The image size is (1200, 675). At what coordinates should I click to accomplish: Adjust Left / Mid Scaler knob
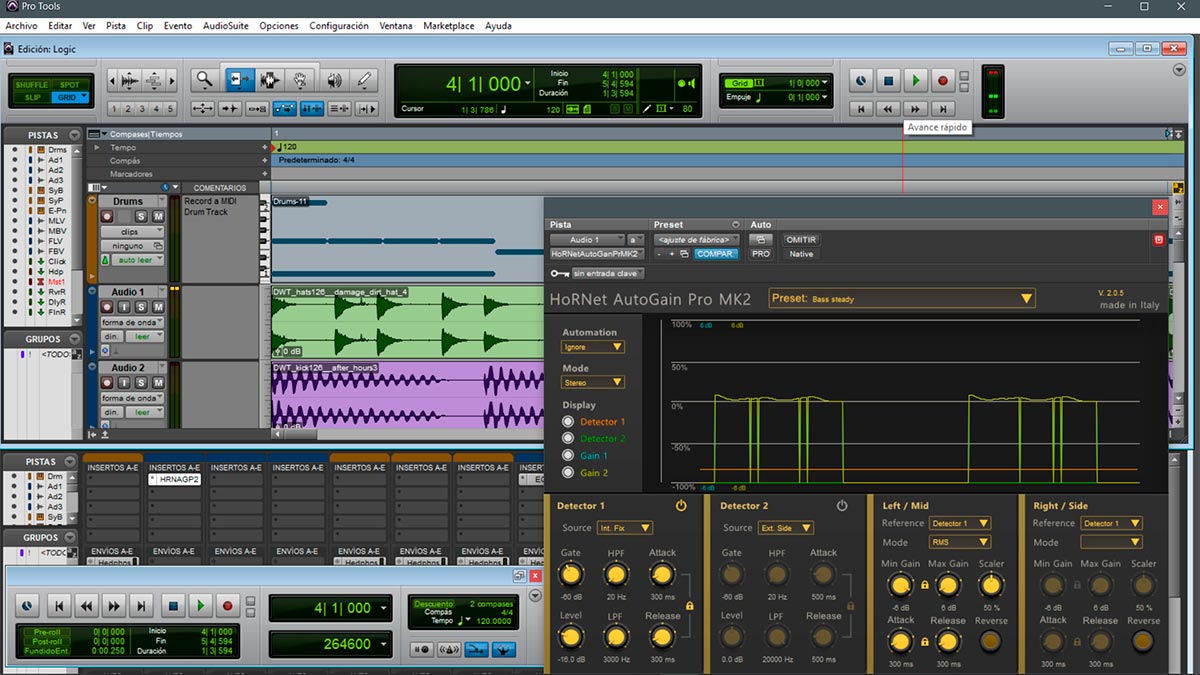tap(991, 585)
